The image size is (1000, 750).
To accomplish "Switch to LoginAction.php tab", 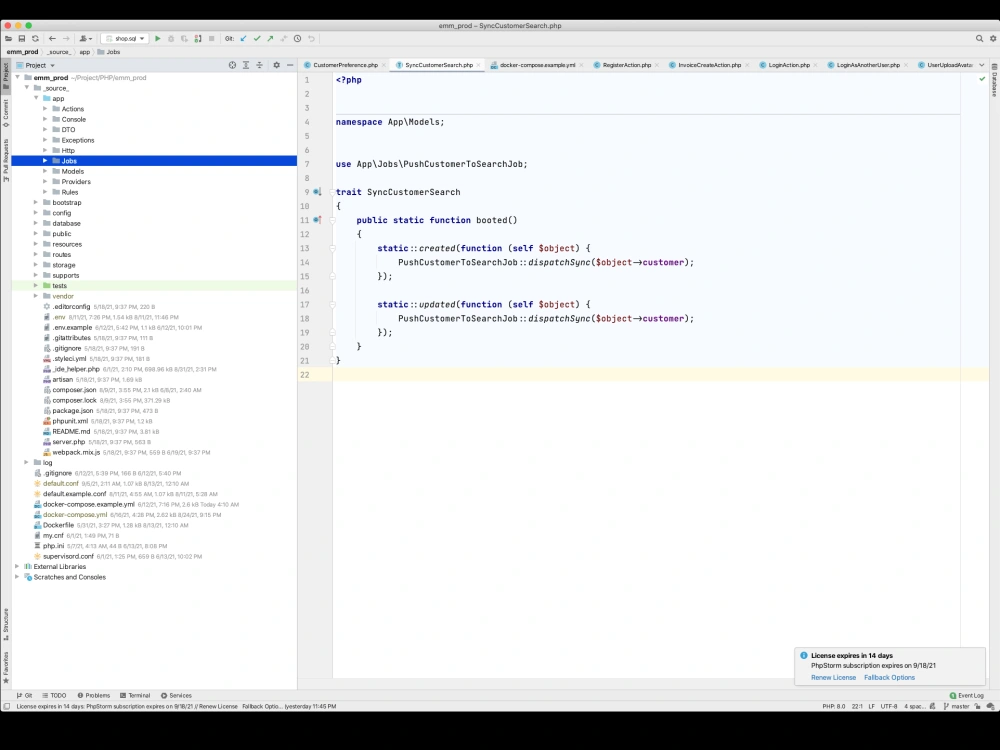I will tap(788, 65).
